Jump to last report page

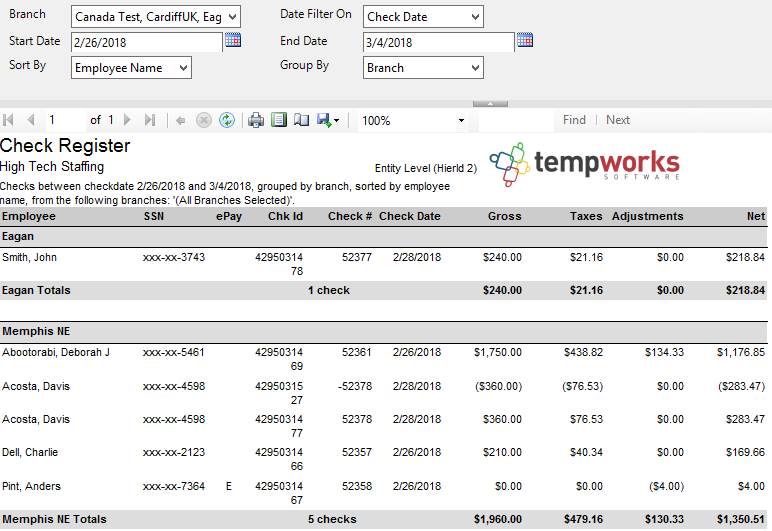(x=150, y=120)
